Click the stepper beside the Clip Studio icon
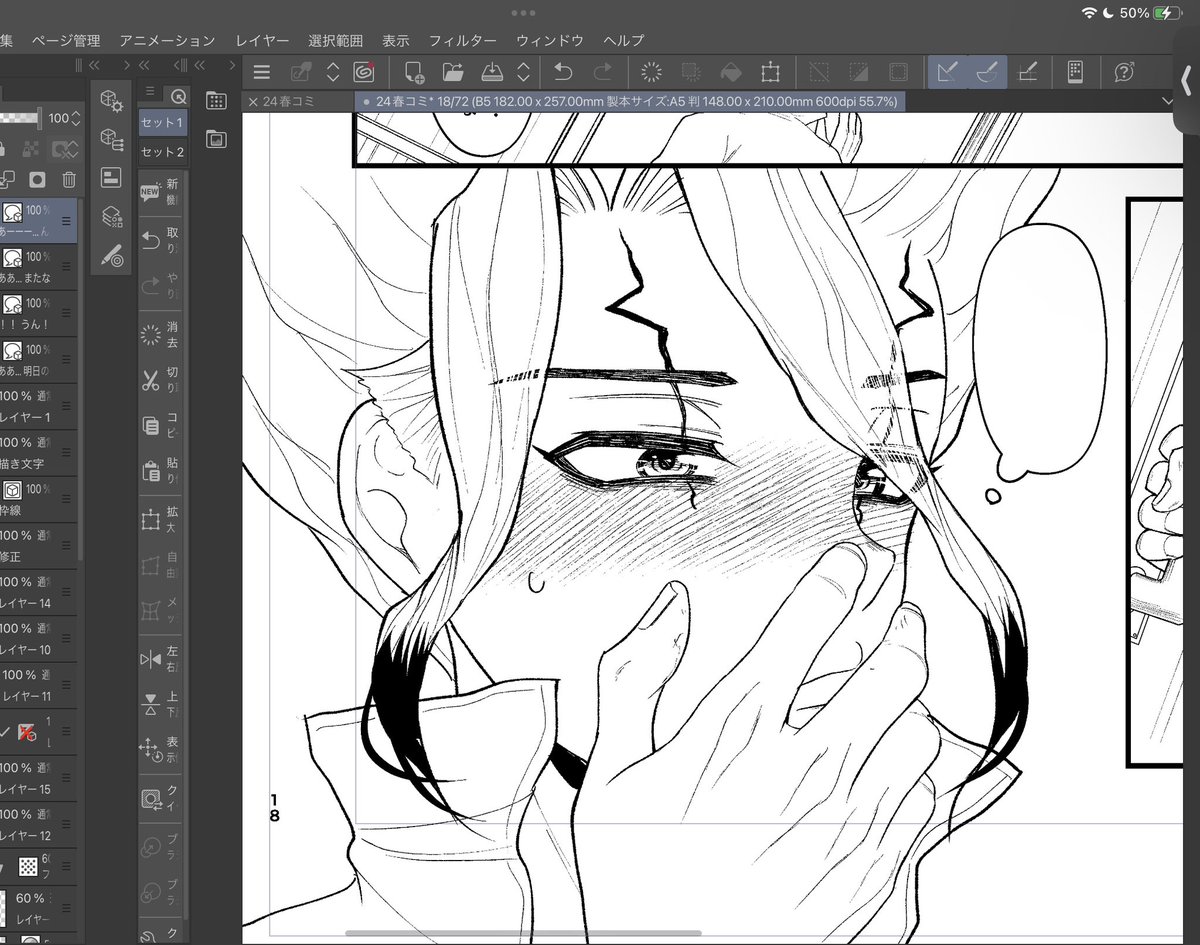This screenshot has width=1200, height=945. (x=333, y=72)
